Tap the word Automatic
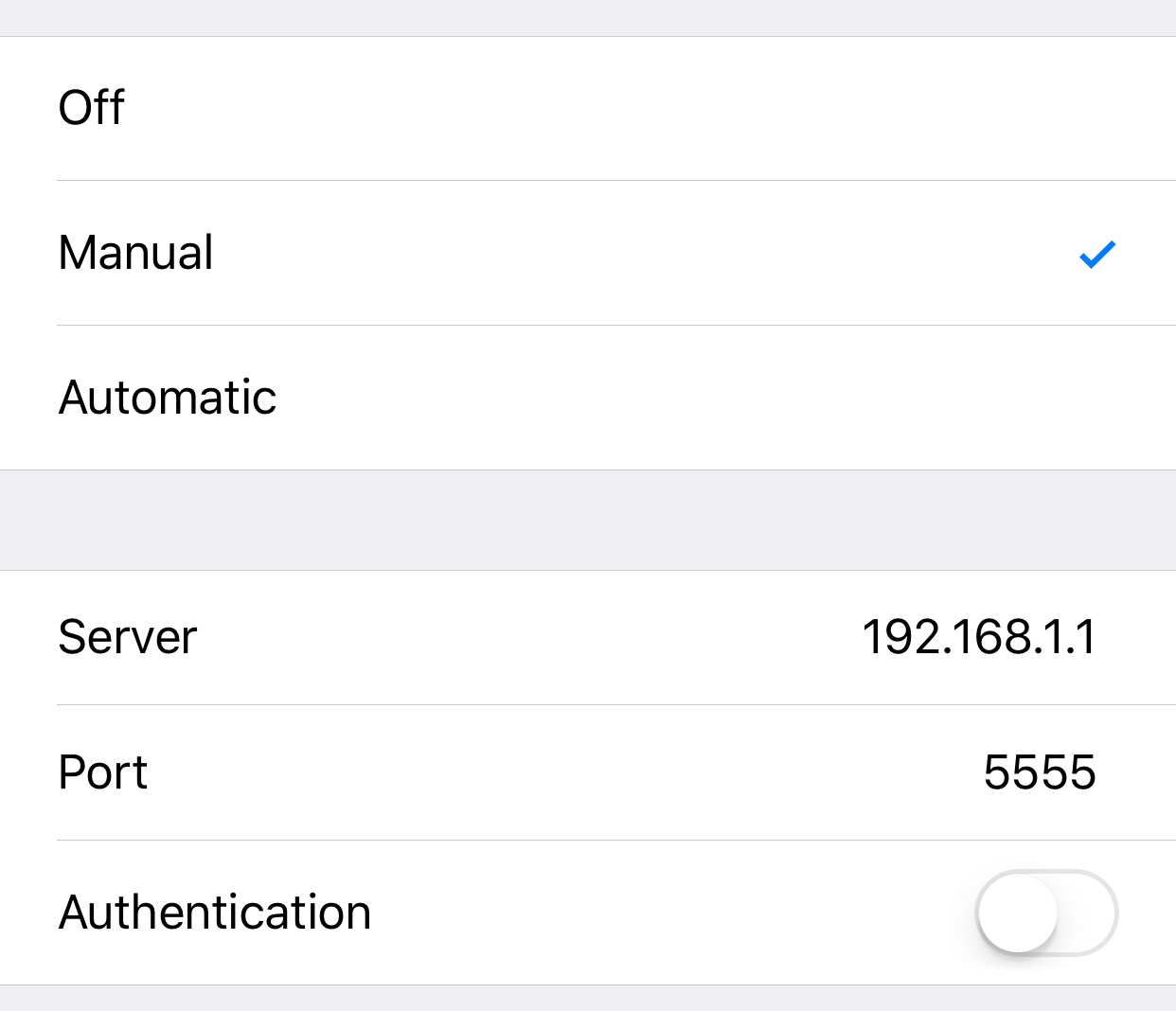The image size is (1176, 1011). click(168, 398)
